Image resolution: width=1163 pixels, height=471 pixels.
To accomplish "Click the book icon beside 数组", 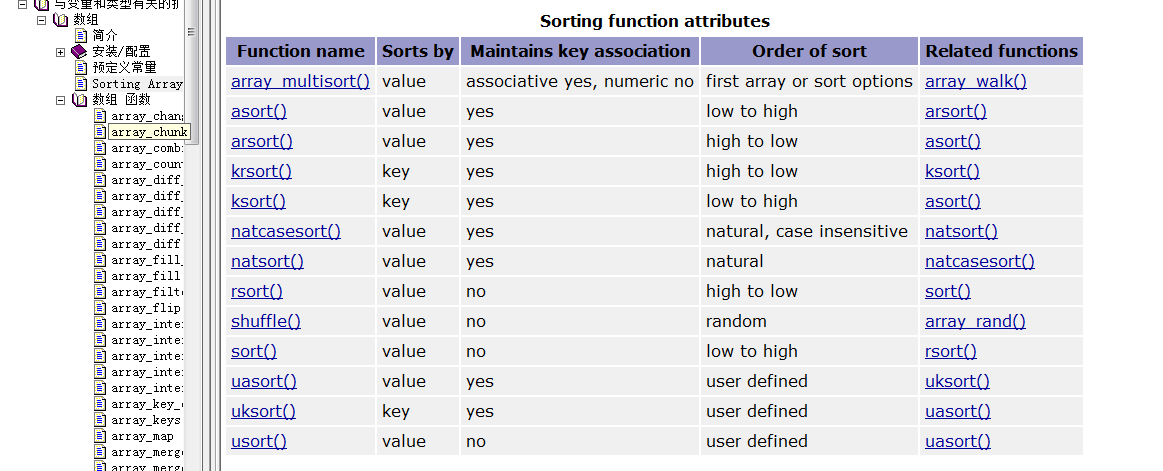I will [62, 20].
